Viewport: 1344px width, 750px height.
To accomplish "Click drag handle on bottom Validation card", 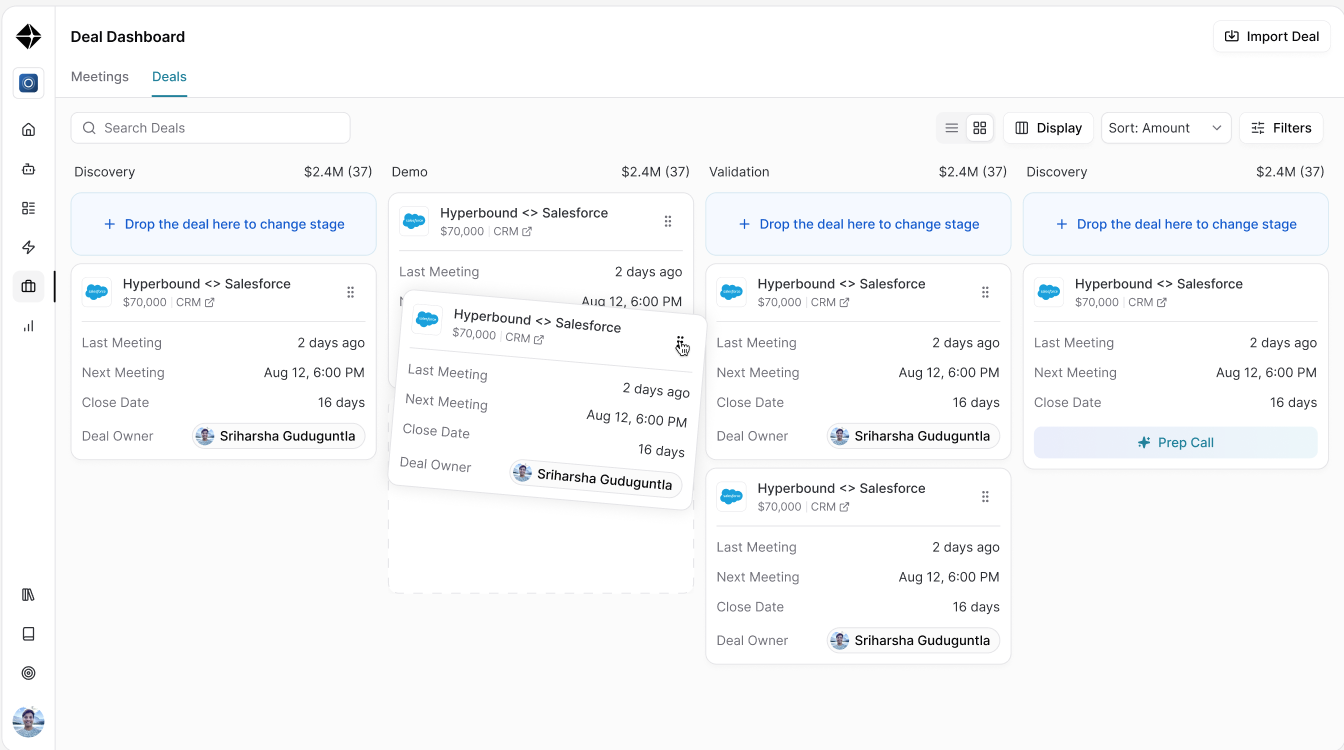I will tap(985, 497).
